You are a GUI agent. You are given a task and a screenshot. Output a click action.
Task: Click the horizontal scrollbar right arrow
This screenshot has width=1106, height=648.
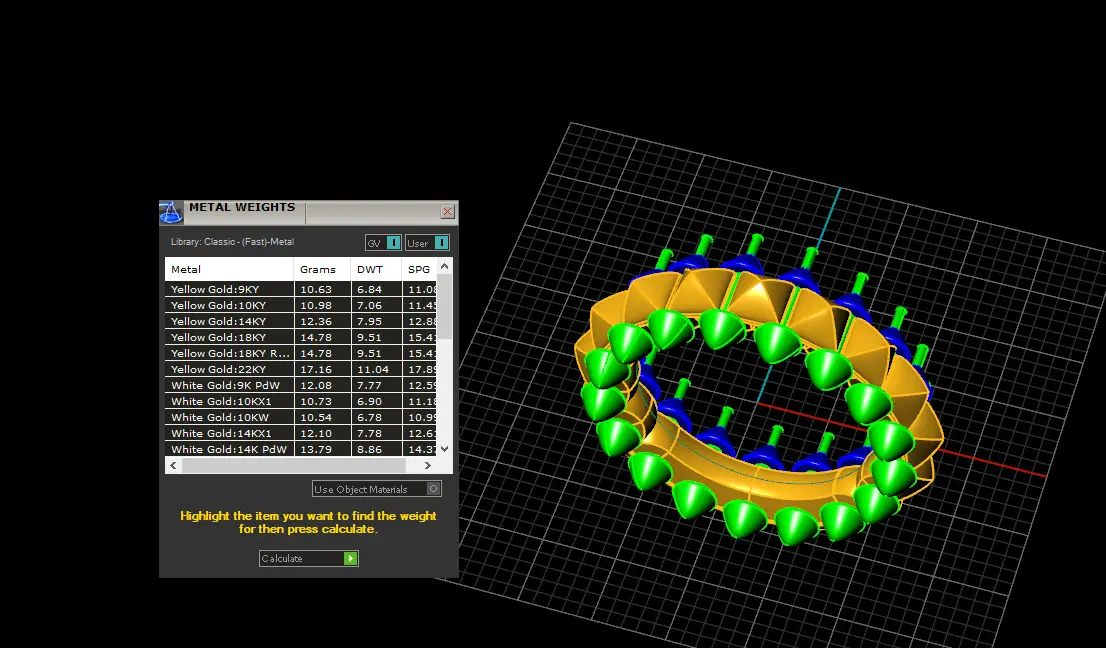(x=427, y=465)
